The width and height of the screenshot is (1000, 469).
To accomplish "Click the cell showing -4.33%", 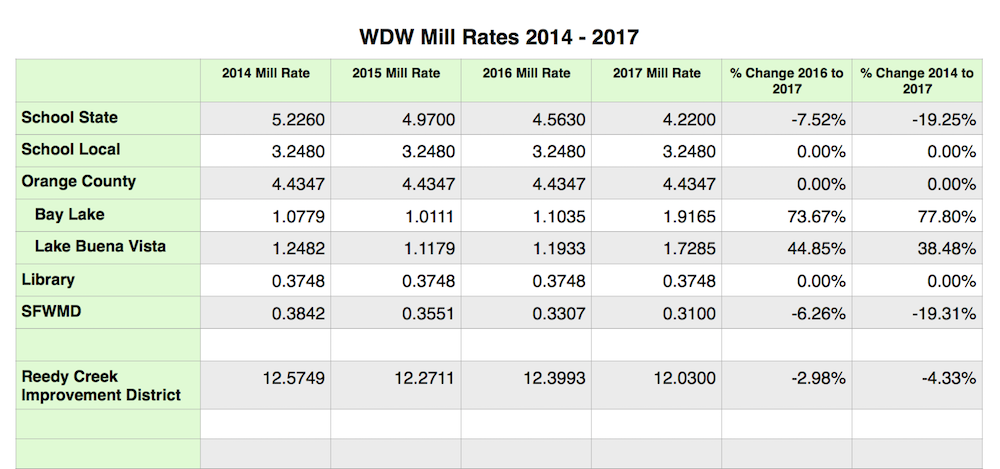I will 917,385.
